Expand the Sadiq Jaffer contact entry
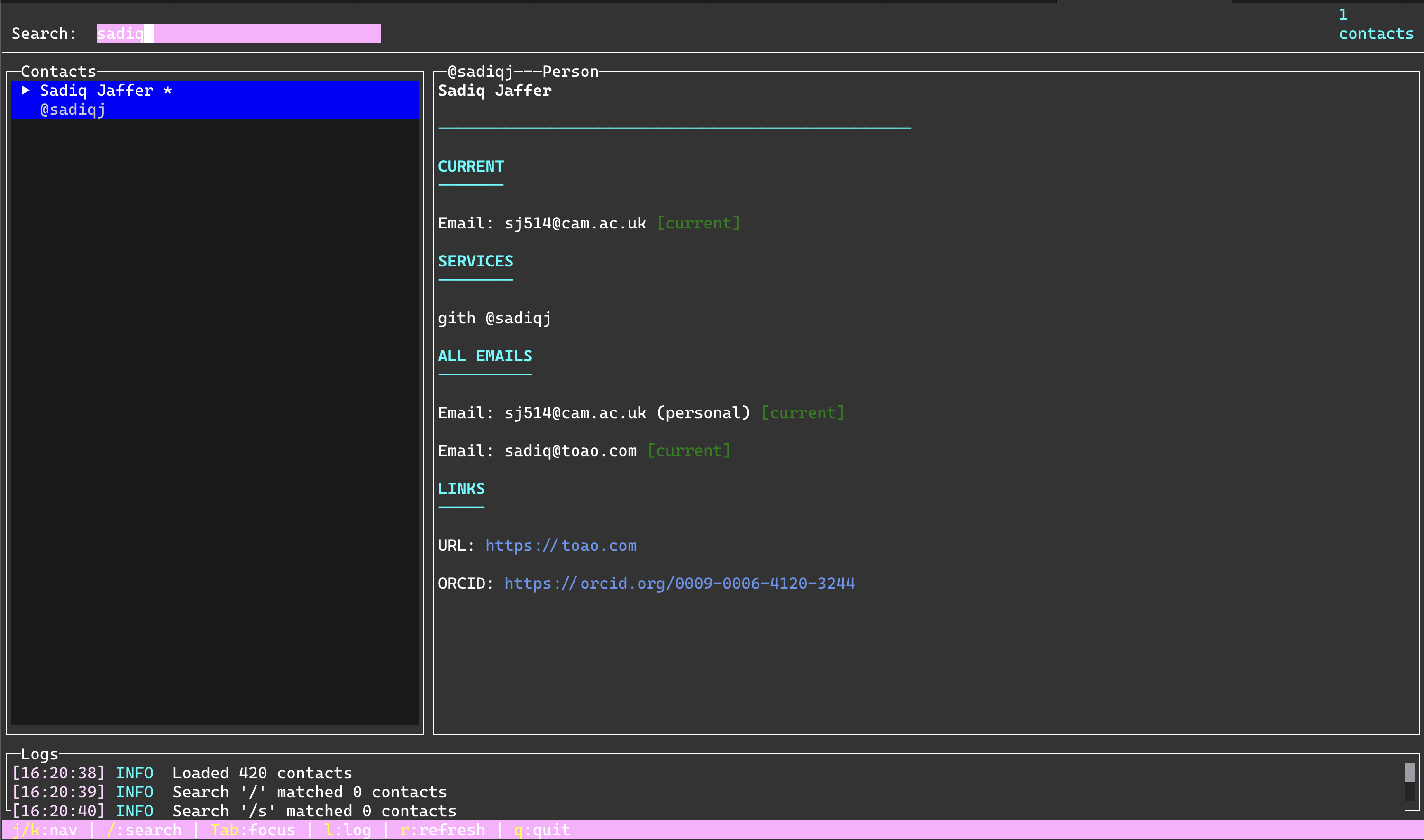The image size is (1424, 840). point(26,90)
